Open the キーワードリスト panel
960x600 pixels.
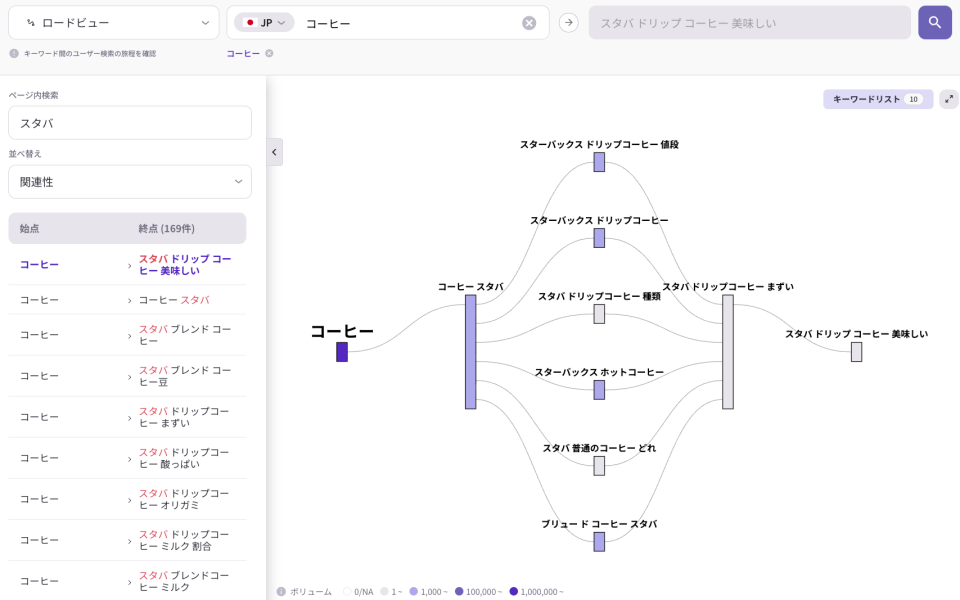coord(877,99)
